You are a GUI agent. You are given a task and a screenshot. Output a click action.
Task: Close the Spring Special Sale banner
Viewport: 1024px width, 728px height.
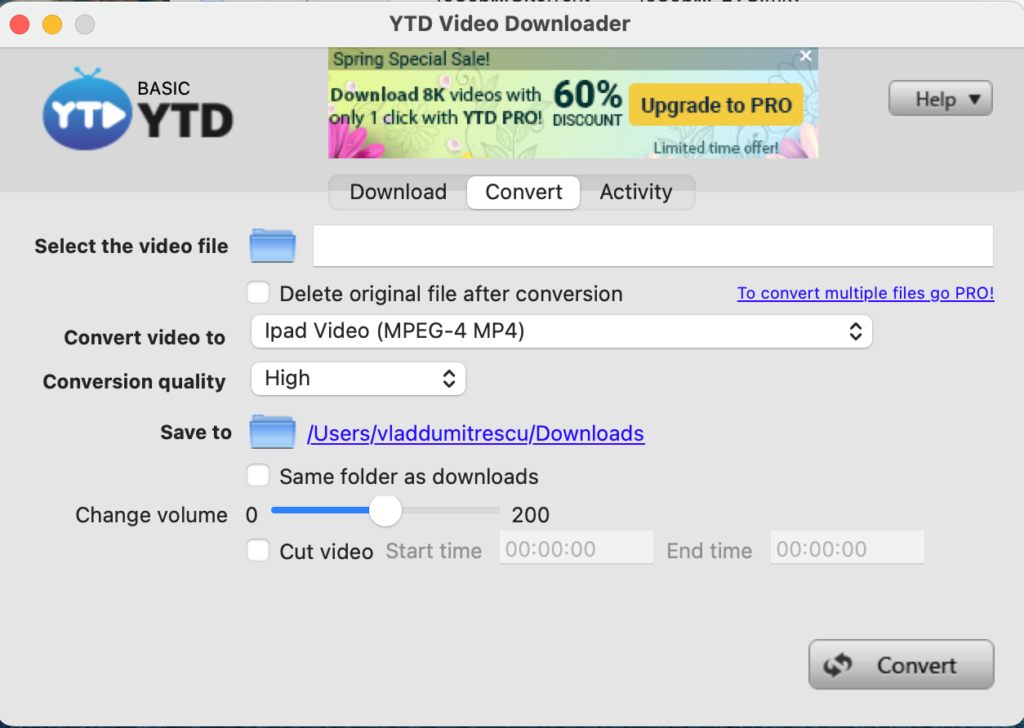click(x=806, y=56)
